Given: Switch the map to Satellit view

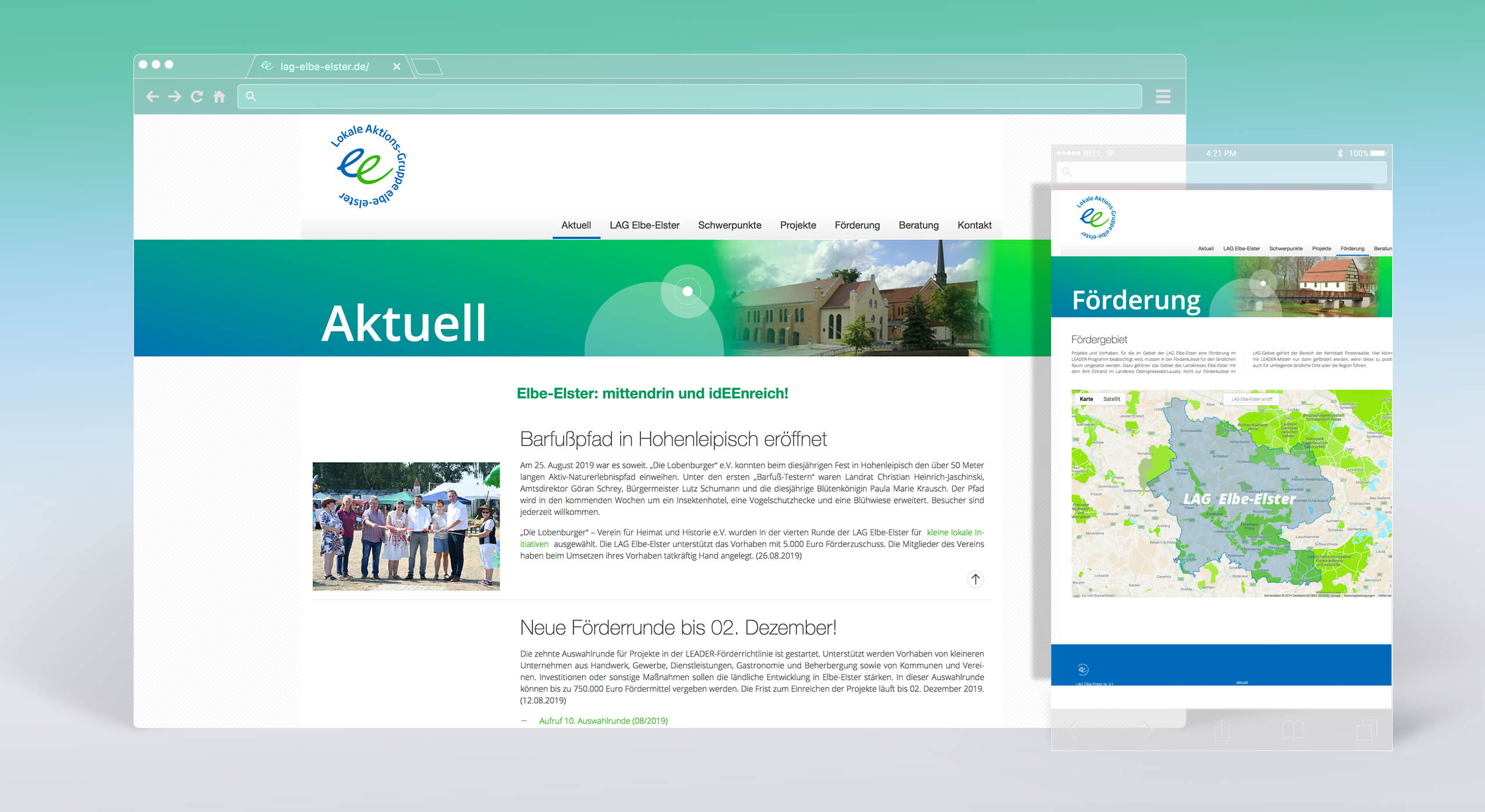Looking at the screenshot, I should point(1111,399).
